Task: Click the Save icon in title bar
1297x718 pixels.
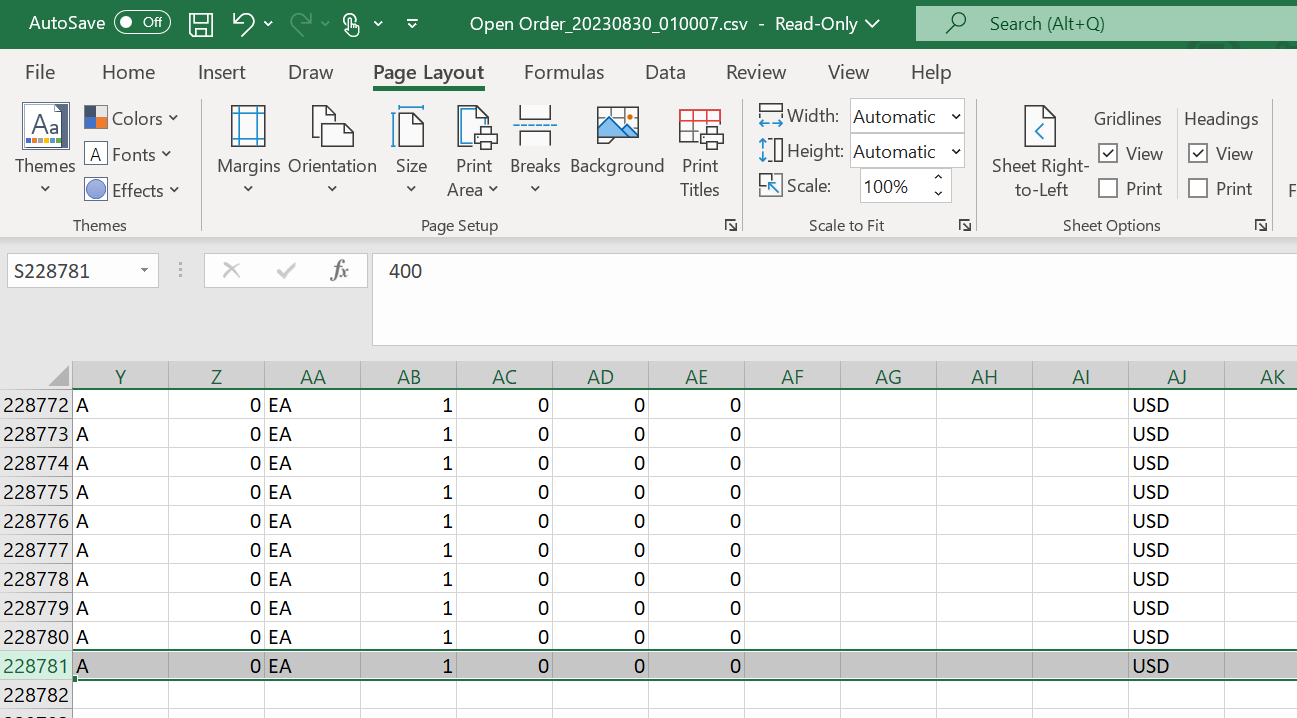Action: [x=201, y=24]
